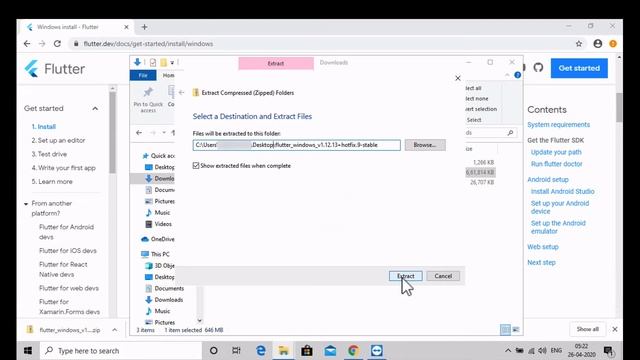Viewport: 640px width, 360px height.
Task: Open Documents folder under This PC
Action: 164,289
